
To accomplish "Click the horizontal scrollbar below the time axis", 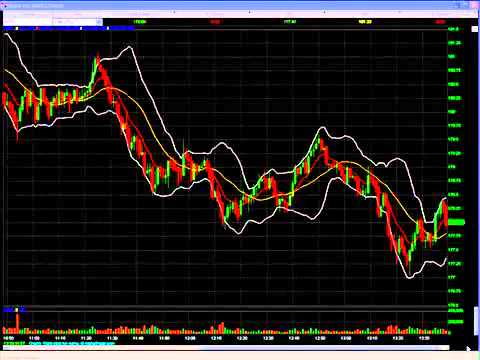I will (x=225, y=348).
